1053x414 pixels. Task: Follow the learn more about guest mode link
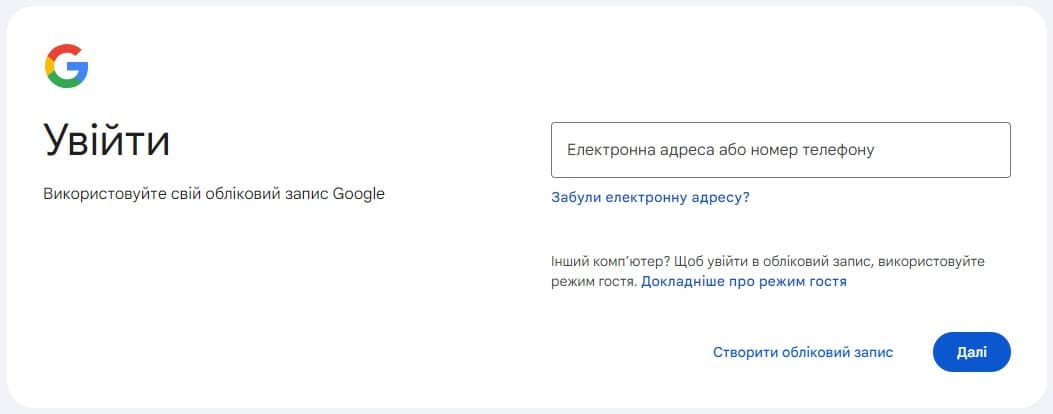pos(744,282)
